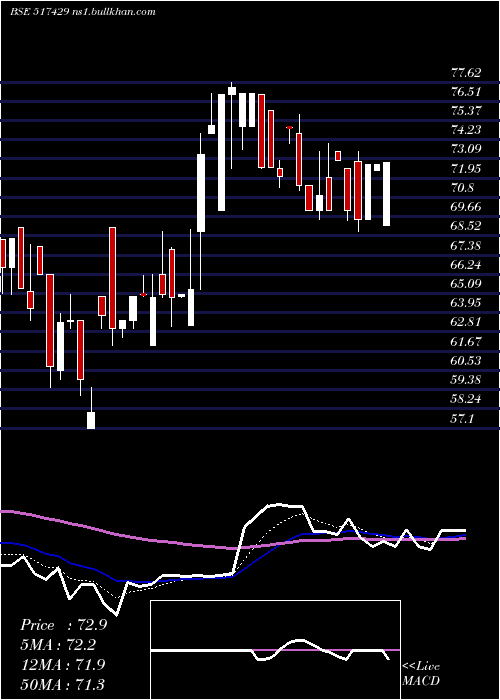Image resolution: width=500 pixels, height=700 pixels.
Task: Select the 57.1 price axis label
Action: 462,419
